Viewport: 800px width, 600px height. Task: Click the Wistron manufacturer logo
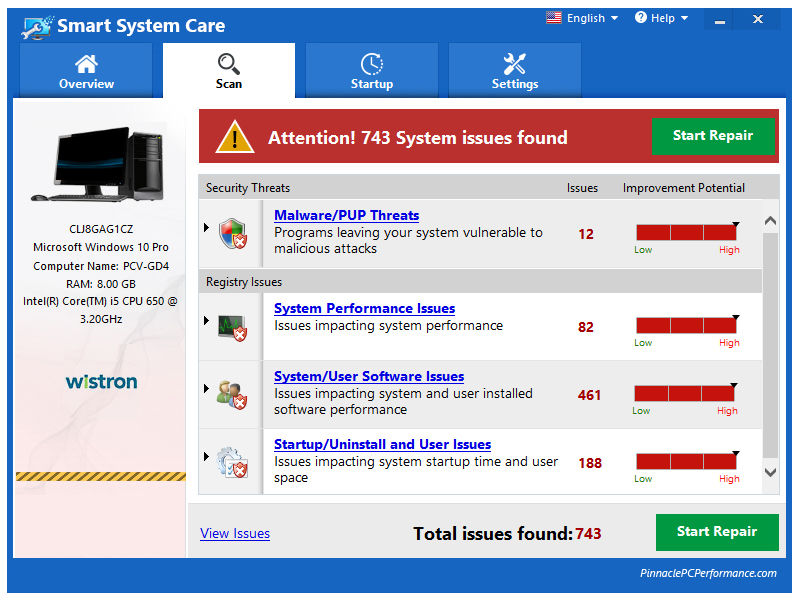coord(101,382)
